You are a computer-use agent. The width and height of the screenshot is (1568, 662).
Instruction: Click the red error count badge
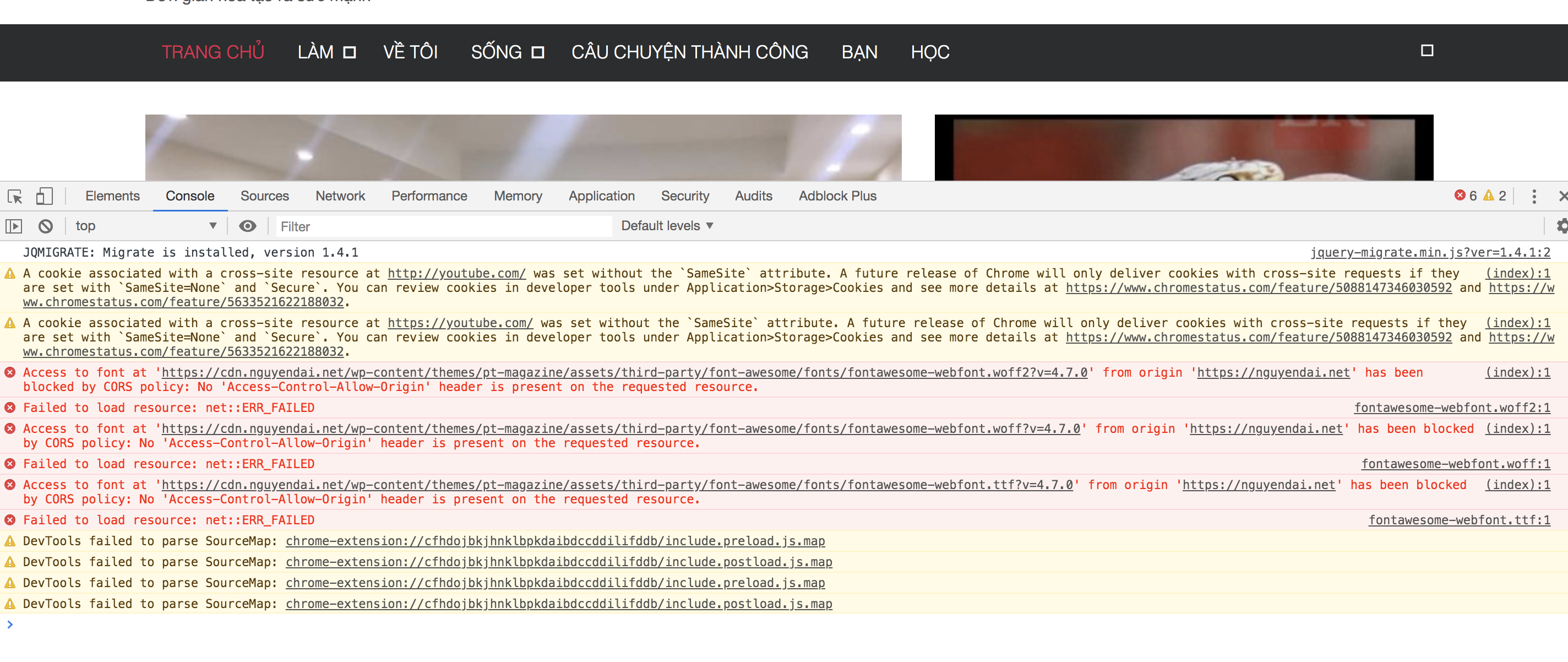click(1466, 196)
